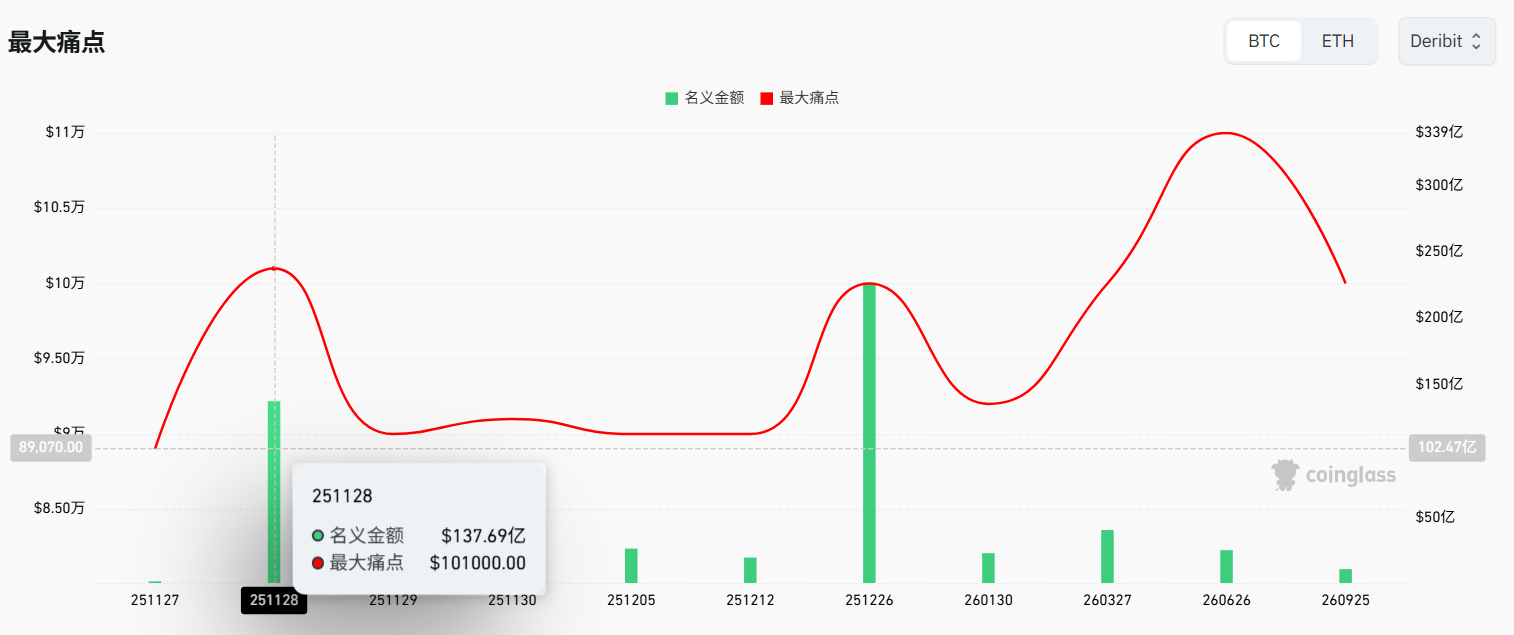Click the green bar above 251205
This screenshot has width=1514, height=635.
(x=631, y=565)
